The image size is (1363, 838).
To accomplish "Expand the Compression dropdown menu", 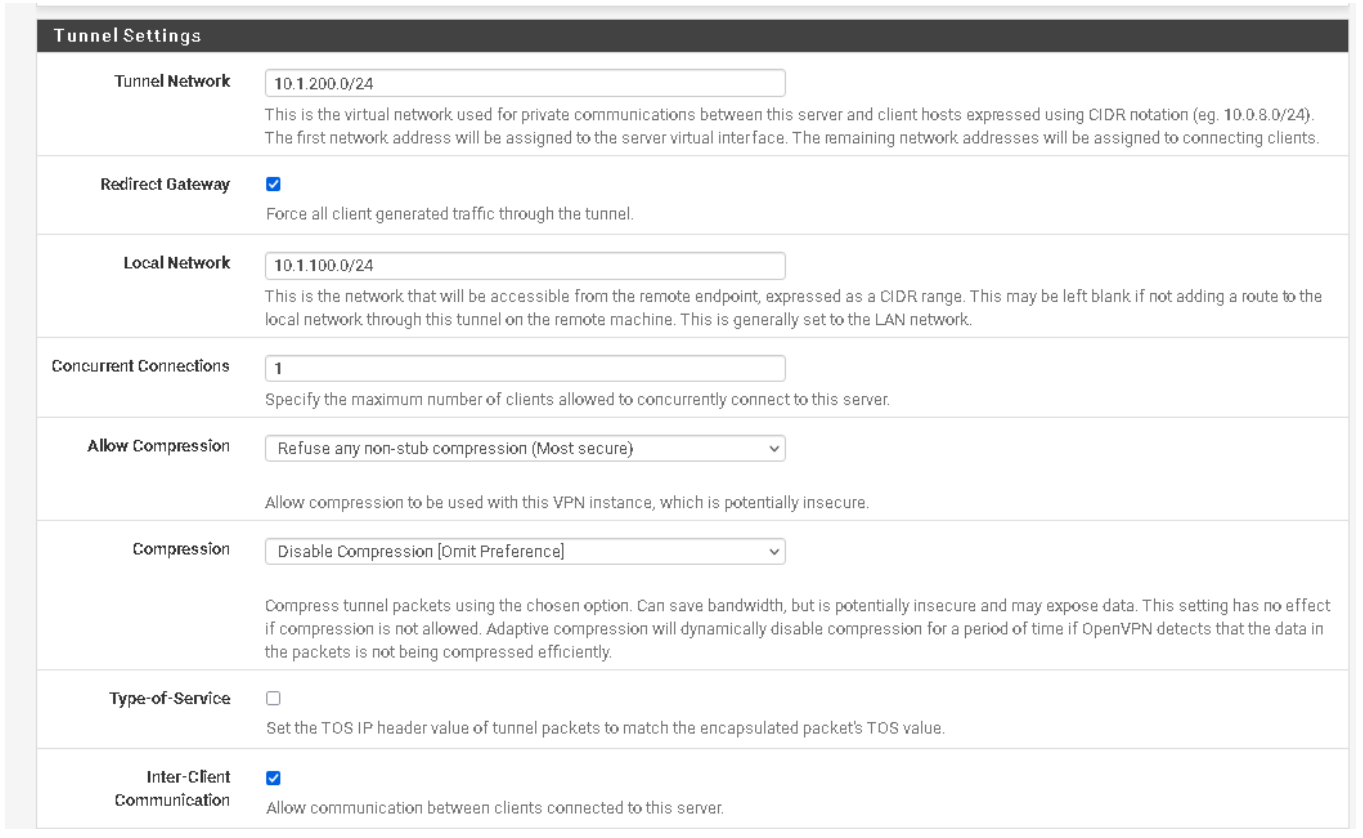I will pyautogui.click(x=524, y=551).
